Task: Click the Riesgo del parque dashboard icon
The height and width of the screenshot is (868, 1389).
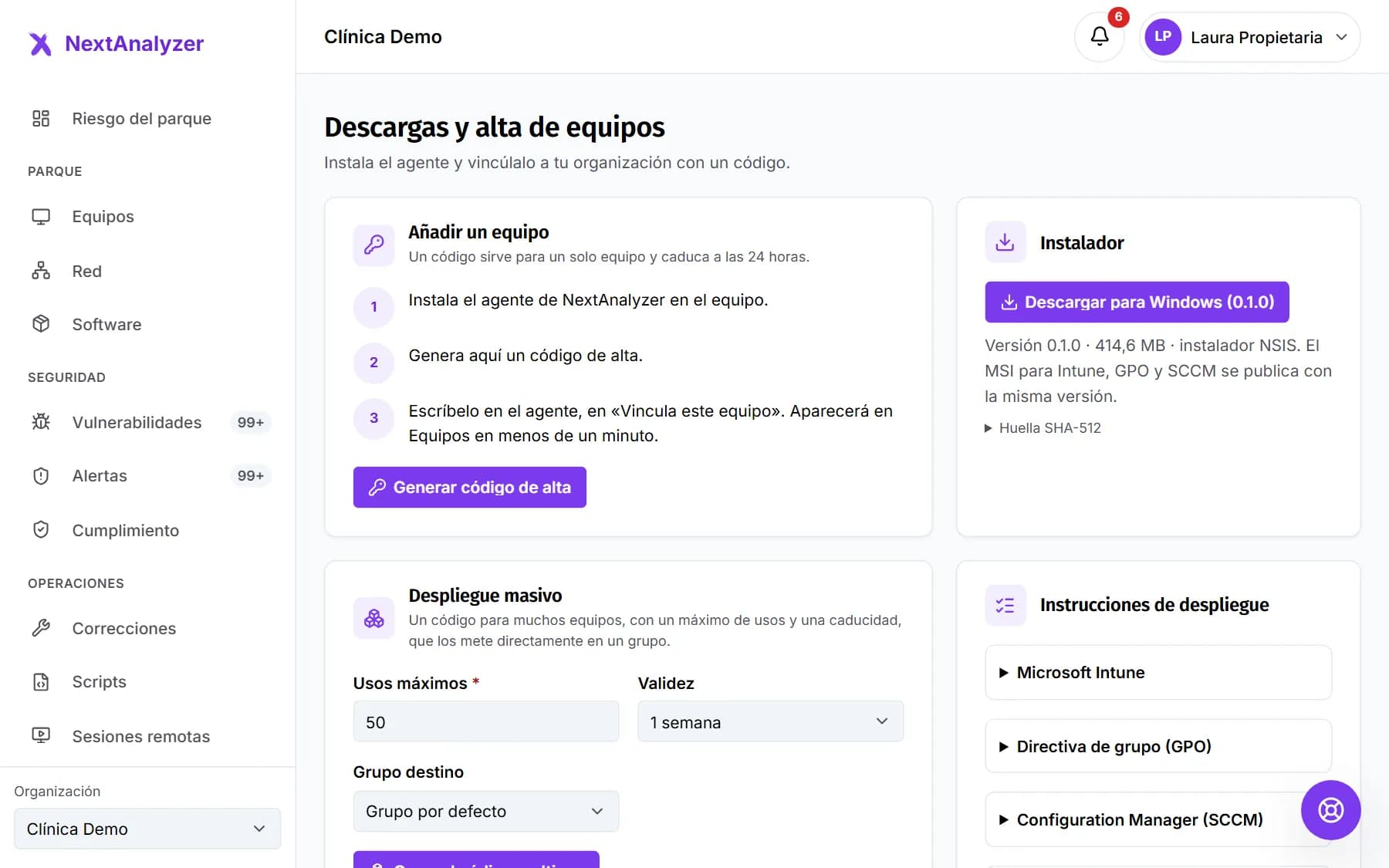Action: [41, 118]
